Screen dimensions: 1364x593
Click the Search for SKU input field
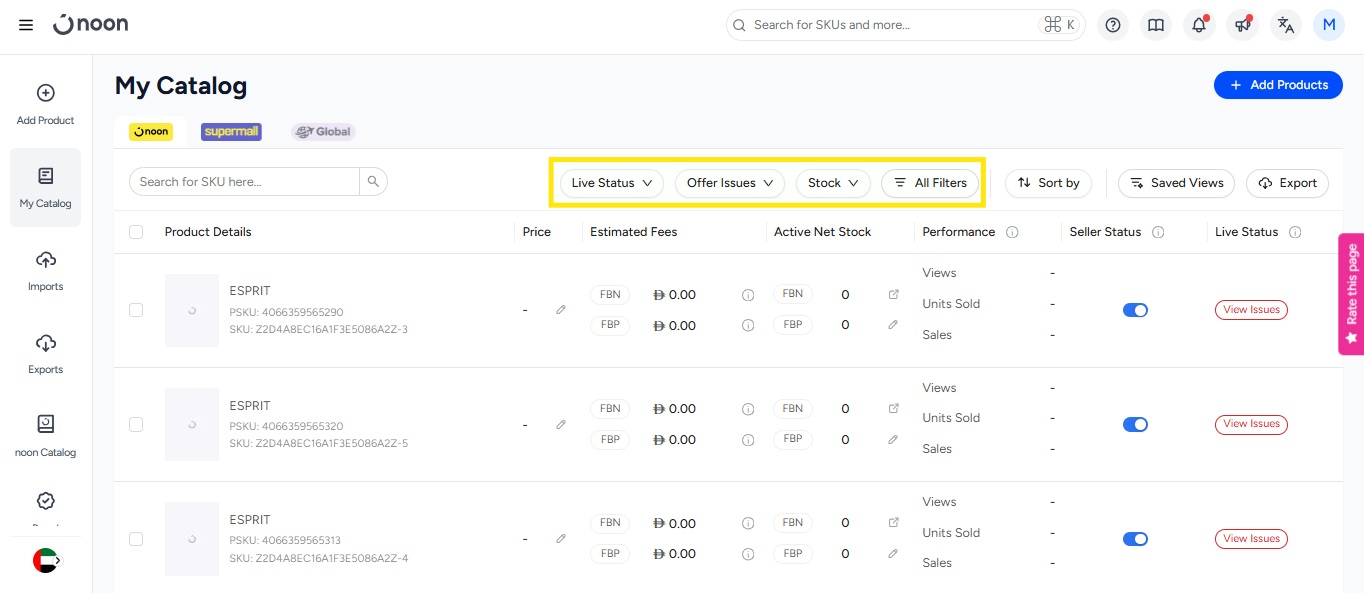tap(245, 181)
